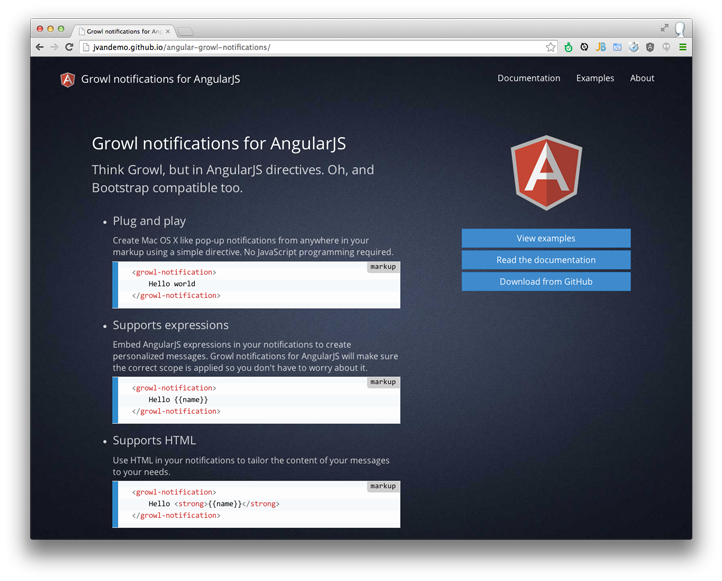Click the markup label on the Hello {{name}} expressions snippet
Screen dimensions: 722x581
tap(383, 382)
